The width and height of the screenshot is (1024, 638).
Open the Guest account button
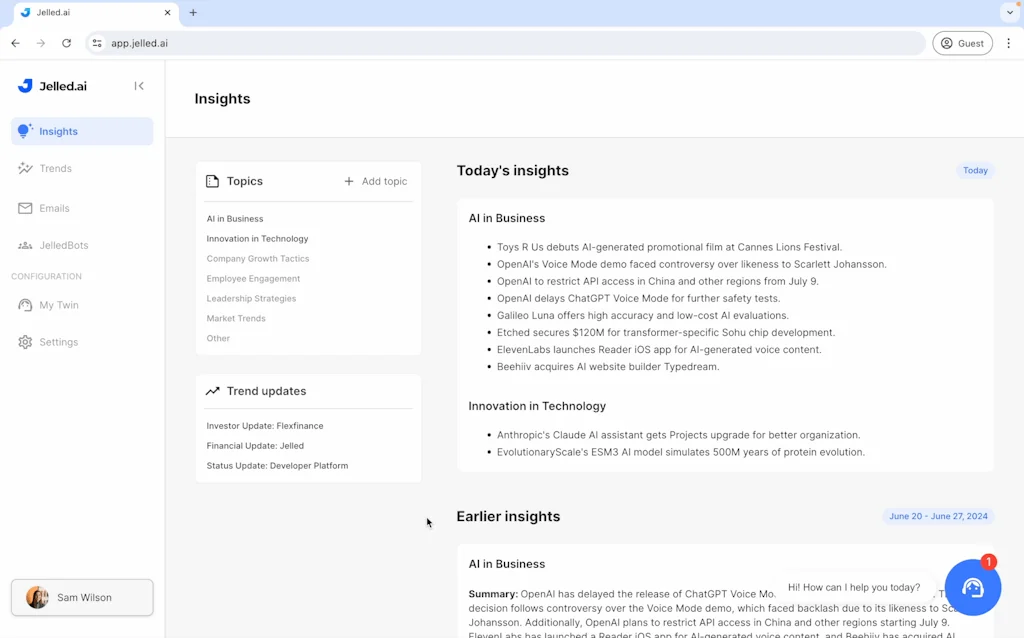[x=961, y=43]
